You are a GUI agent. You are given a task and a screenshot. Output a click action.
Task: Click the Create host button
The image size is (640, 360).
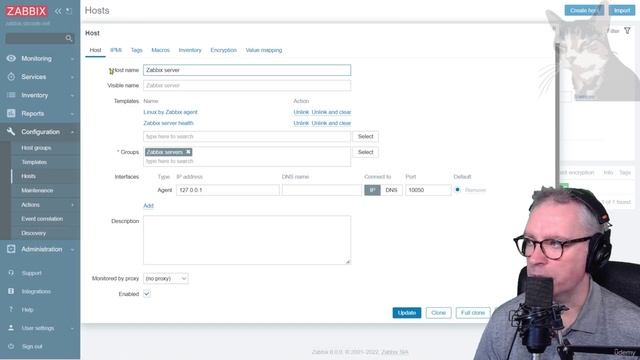(584, 11)
